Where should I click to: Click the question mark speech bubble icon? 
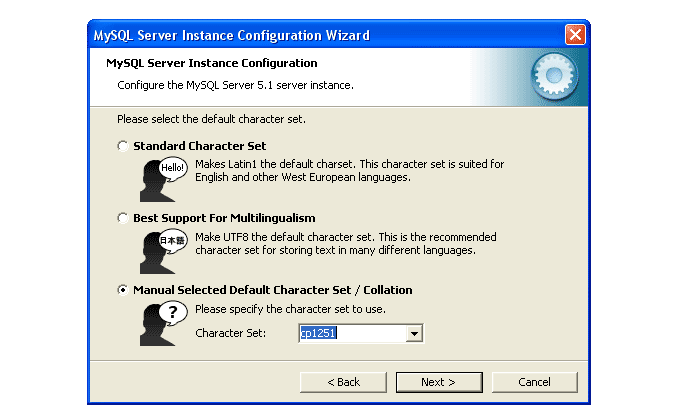tap(173, 313)
